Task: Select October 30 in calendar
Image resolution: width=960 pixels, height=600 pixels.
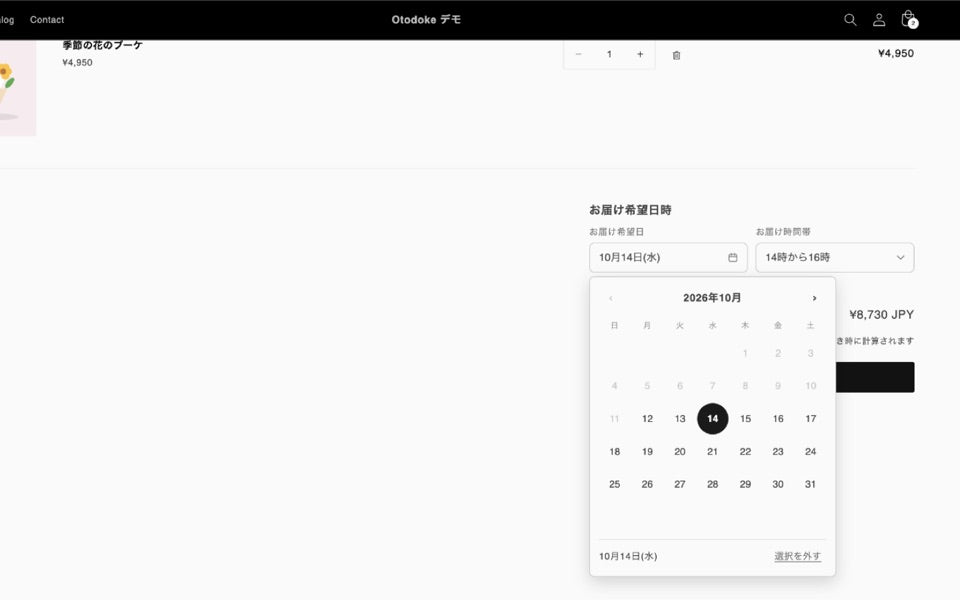Action: coord(778,484)
